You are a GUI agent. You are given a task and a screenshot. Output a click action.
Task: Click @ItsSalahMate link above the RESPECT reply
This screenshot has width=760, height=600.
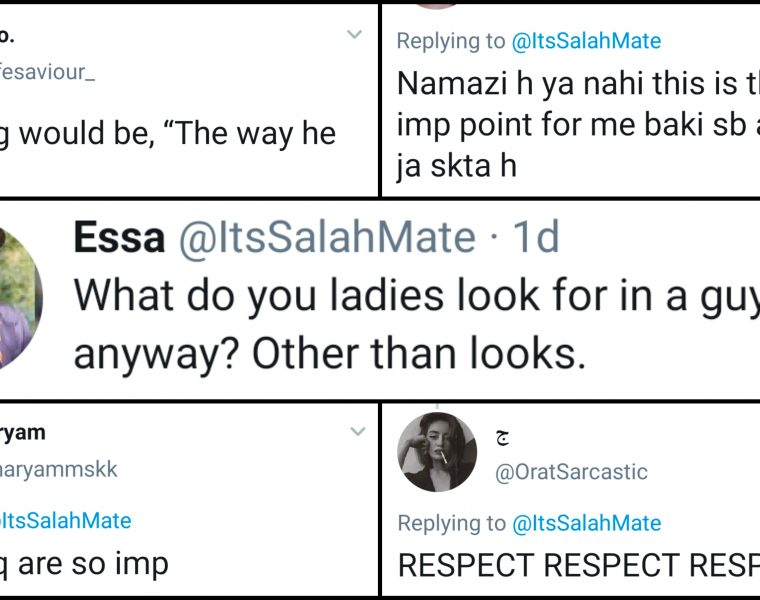tap(586, 522)
